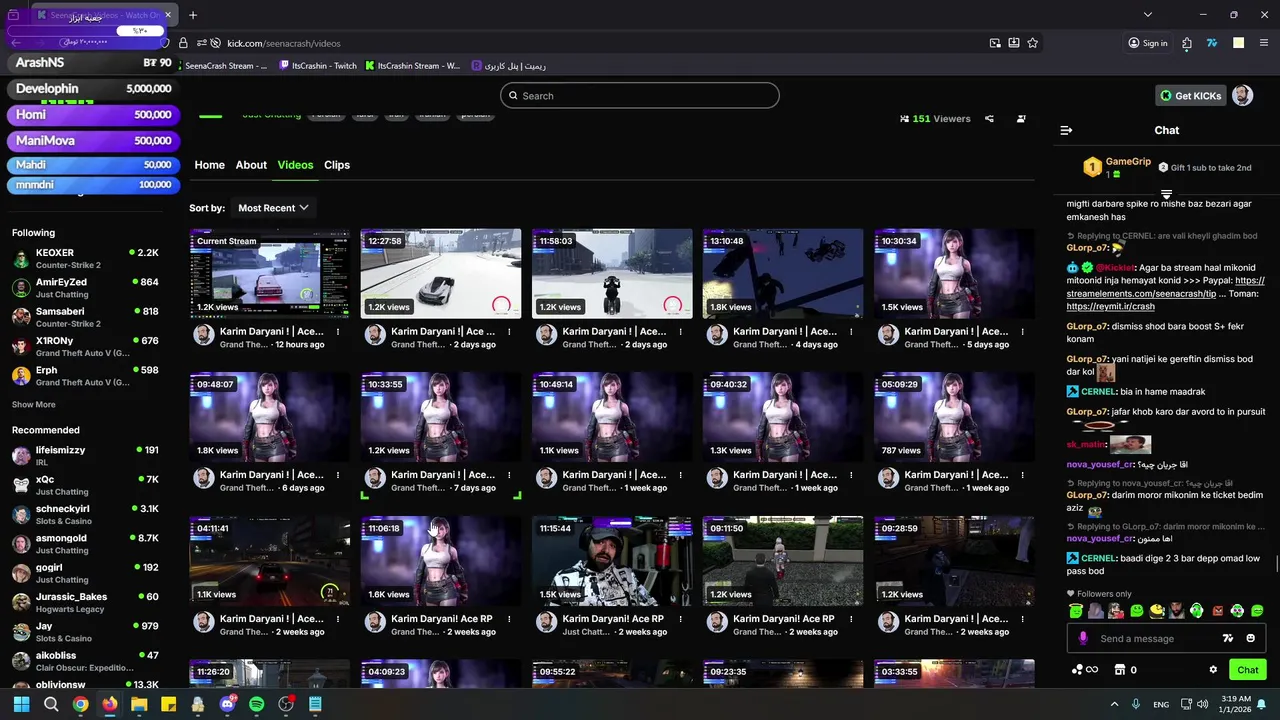
Task: Click the Kick search field
Action: (640, 96)
